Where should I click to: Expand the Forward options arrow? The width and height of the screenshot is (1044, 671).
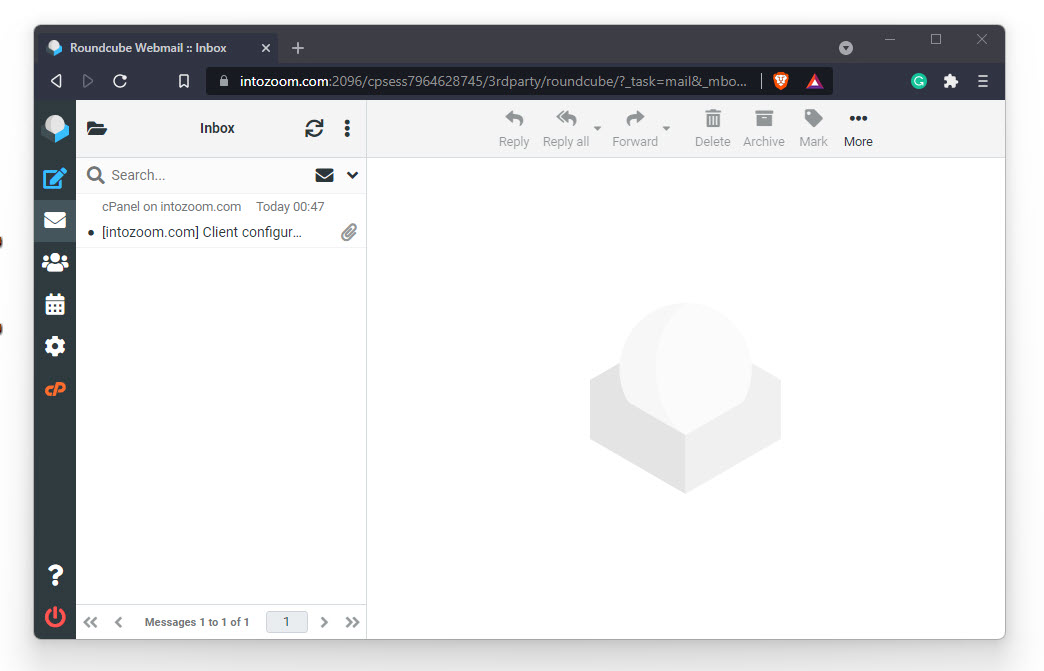click(666, 128)
